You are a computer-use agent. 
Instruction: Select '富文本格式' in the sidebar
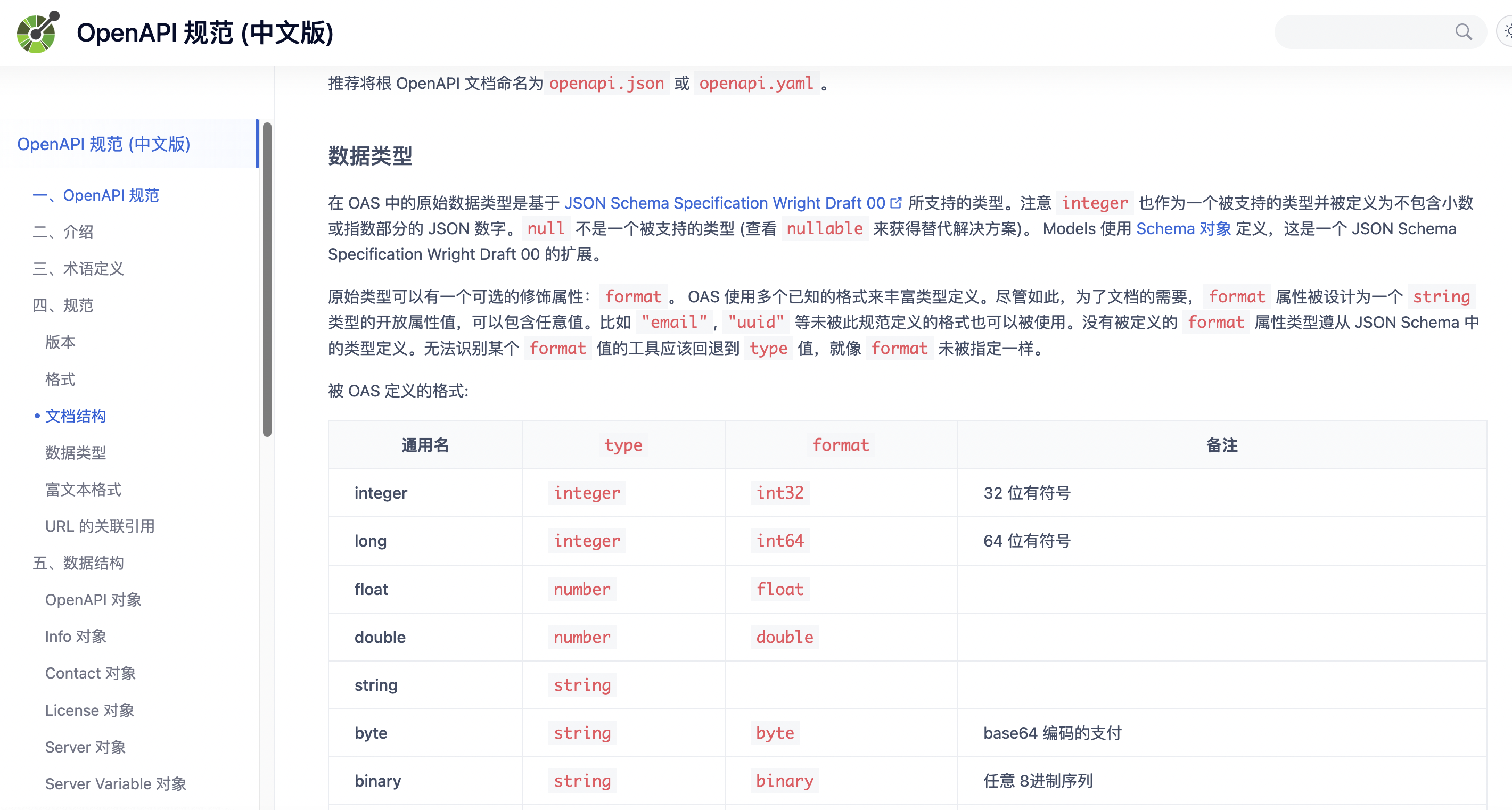coord(84,489)
